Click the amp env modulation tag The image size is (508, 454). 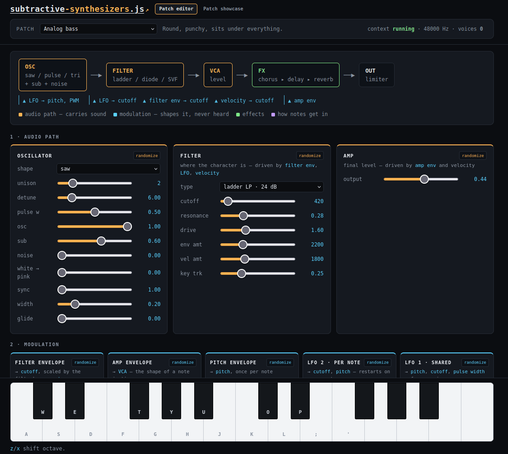pos(302,101)
